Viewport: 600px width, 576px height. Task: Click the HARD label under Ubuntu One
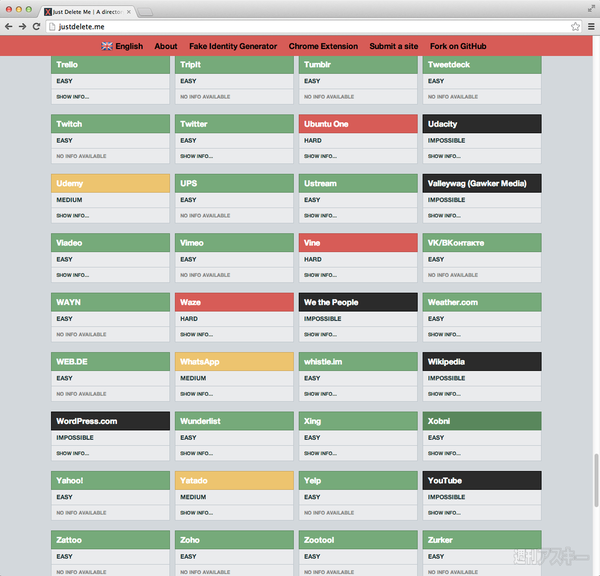313,140
